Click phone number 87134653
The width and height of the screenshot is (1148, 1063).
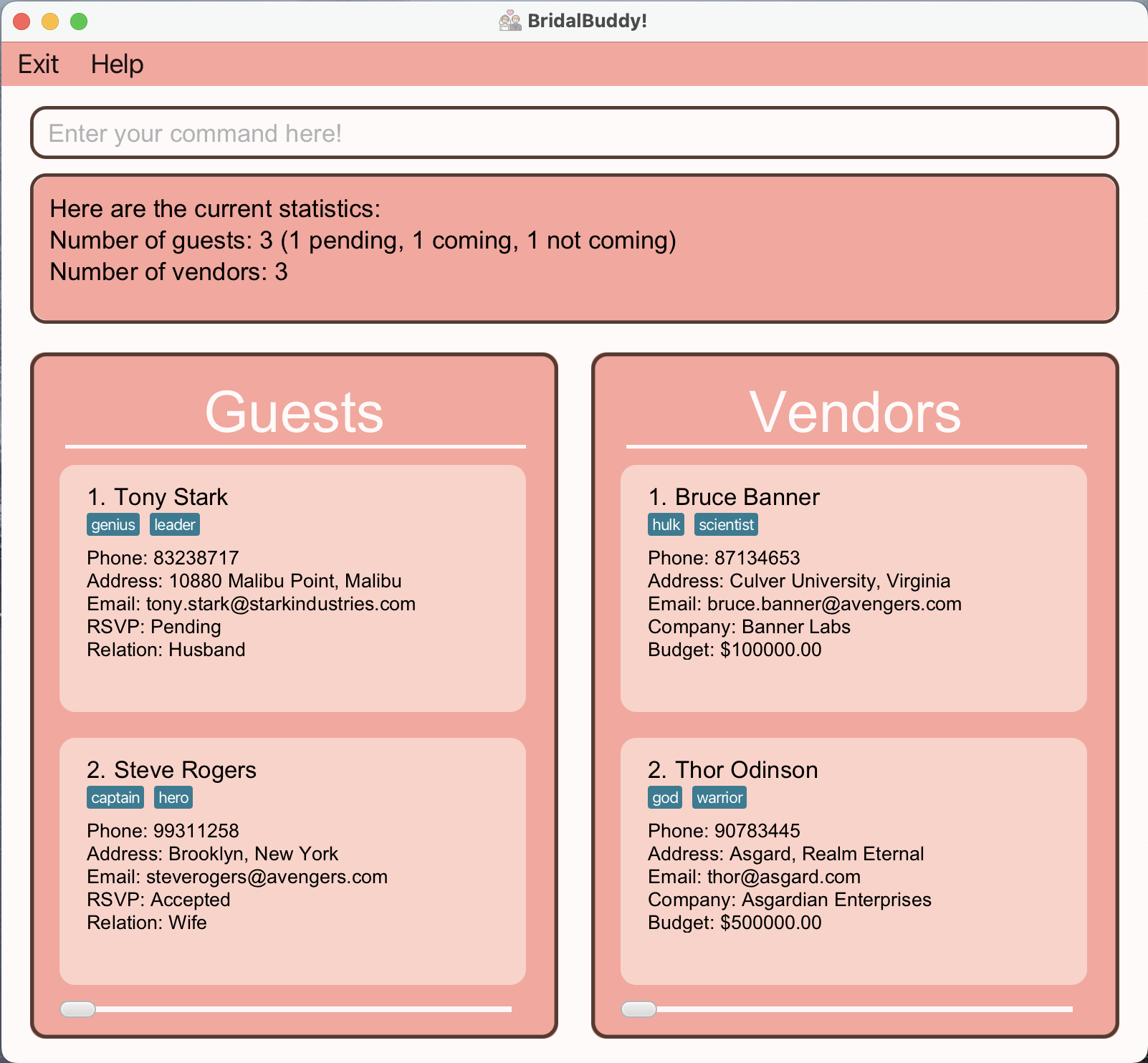(757, 558)
